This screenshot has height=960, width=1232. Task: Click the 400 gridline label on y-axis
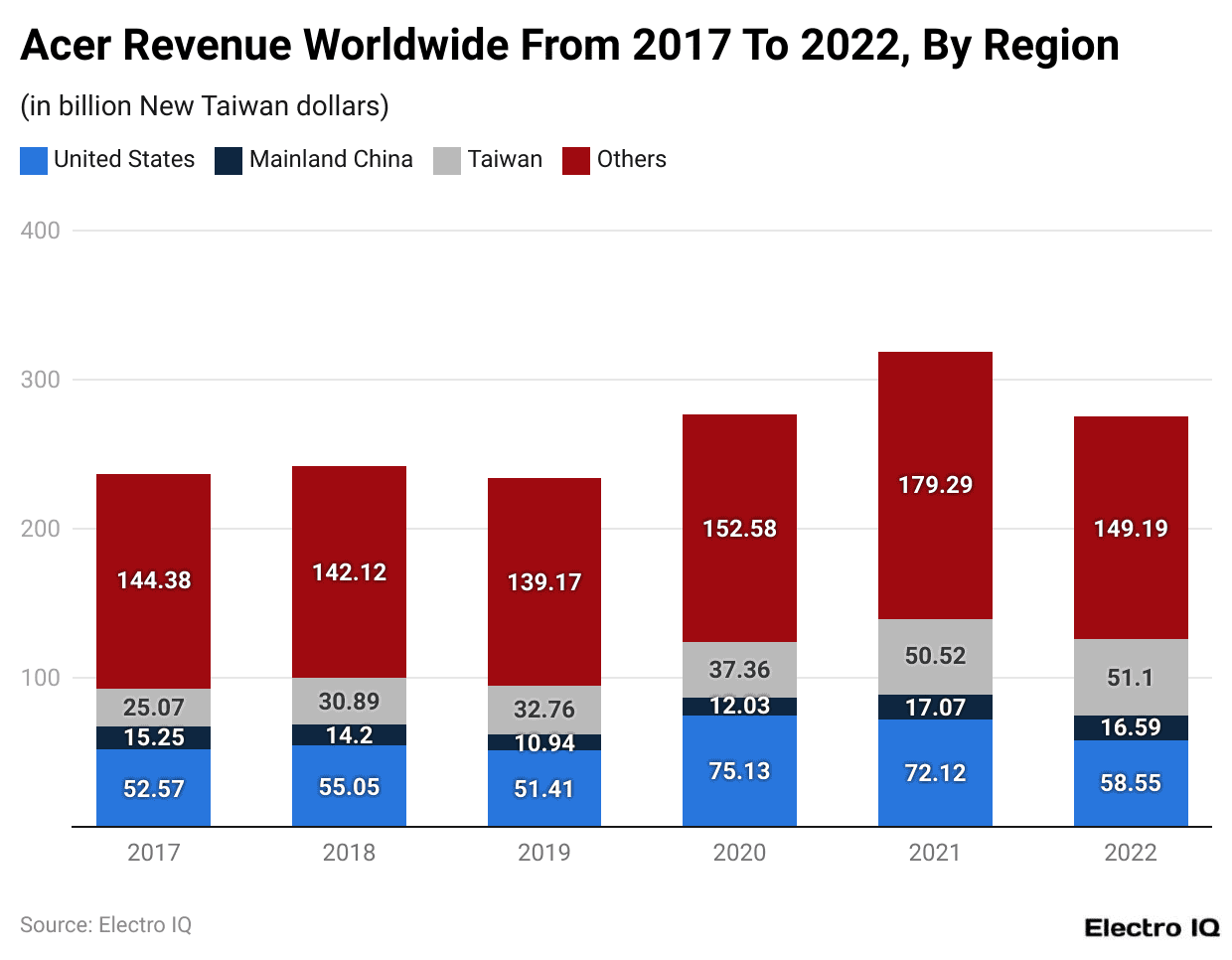click(x=42, y=230)
